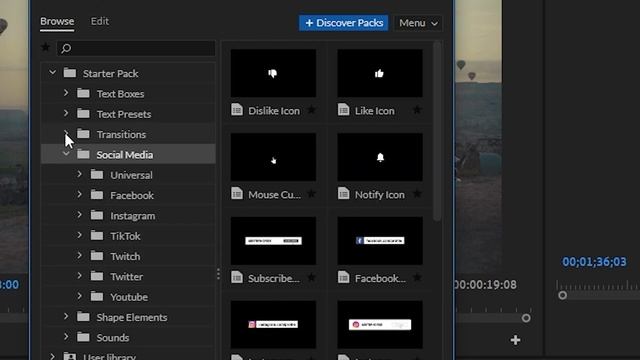
Task: Select the TikTok folder icon
Action: pos(97,236)
